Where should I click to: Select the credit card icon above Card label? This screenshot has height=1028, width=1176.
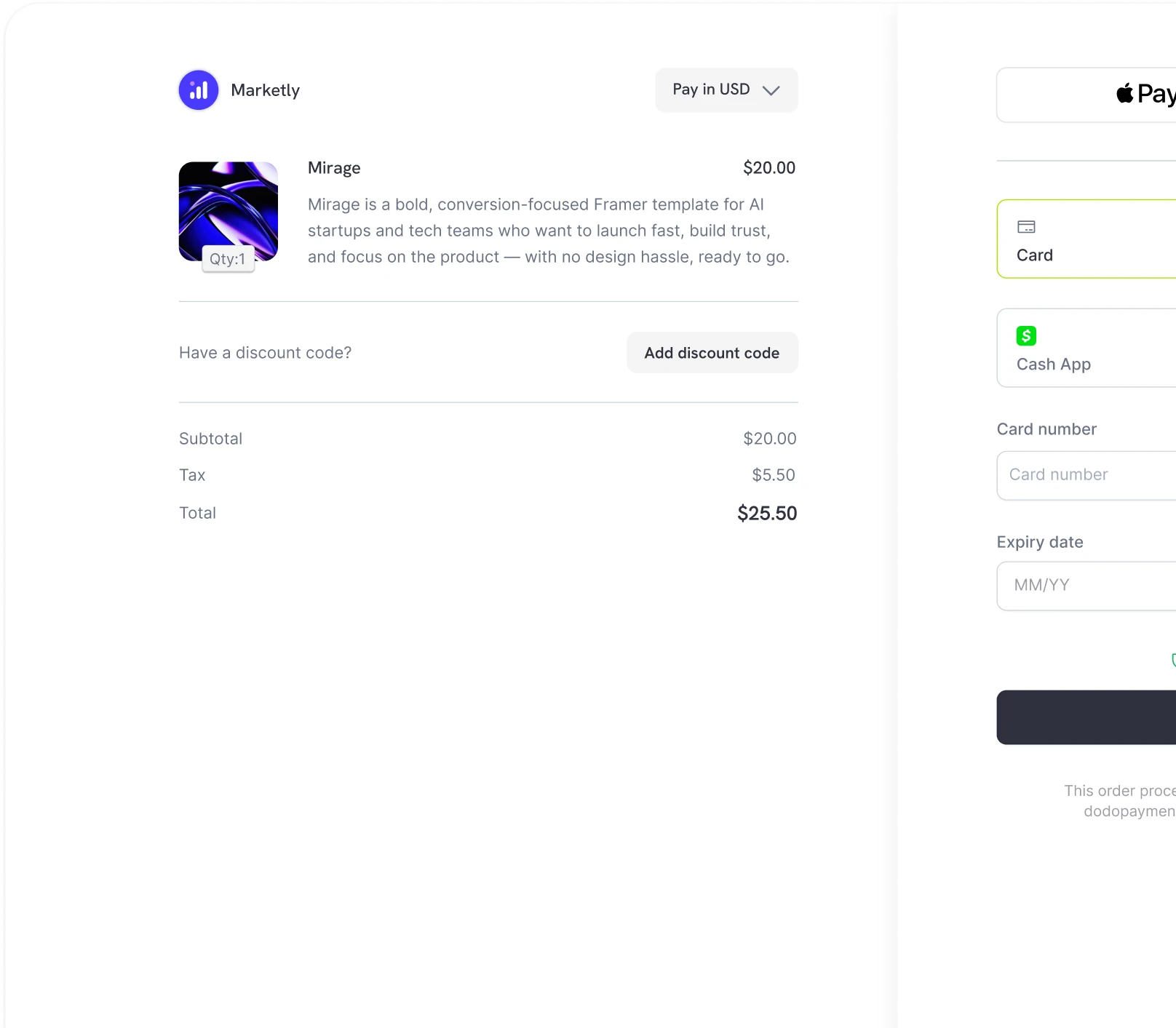tap(1028, 226)
